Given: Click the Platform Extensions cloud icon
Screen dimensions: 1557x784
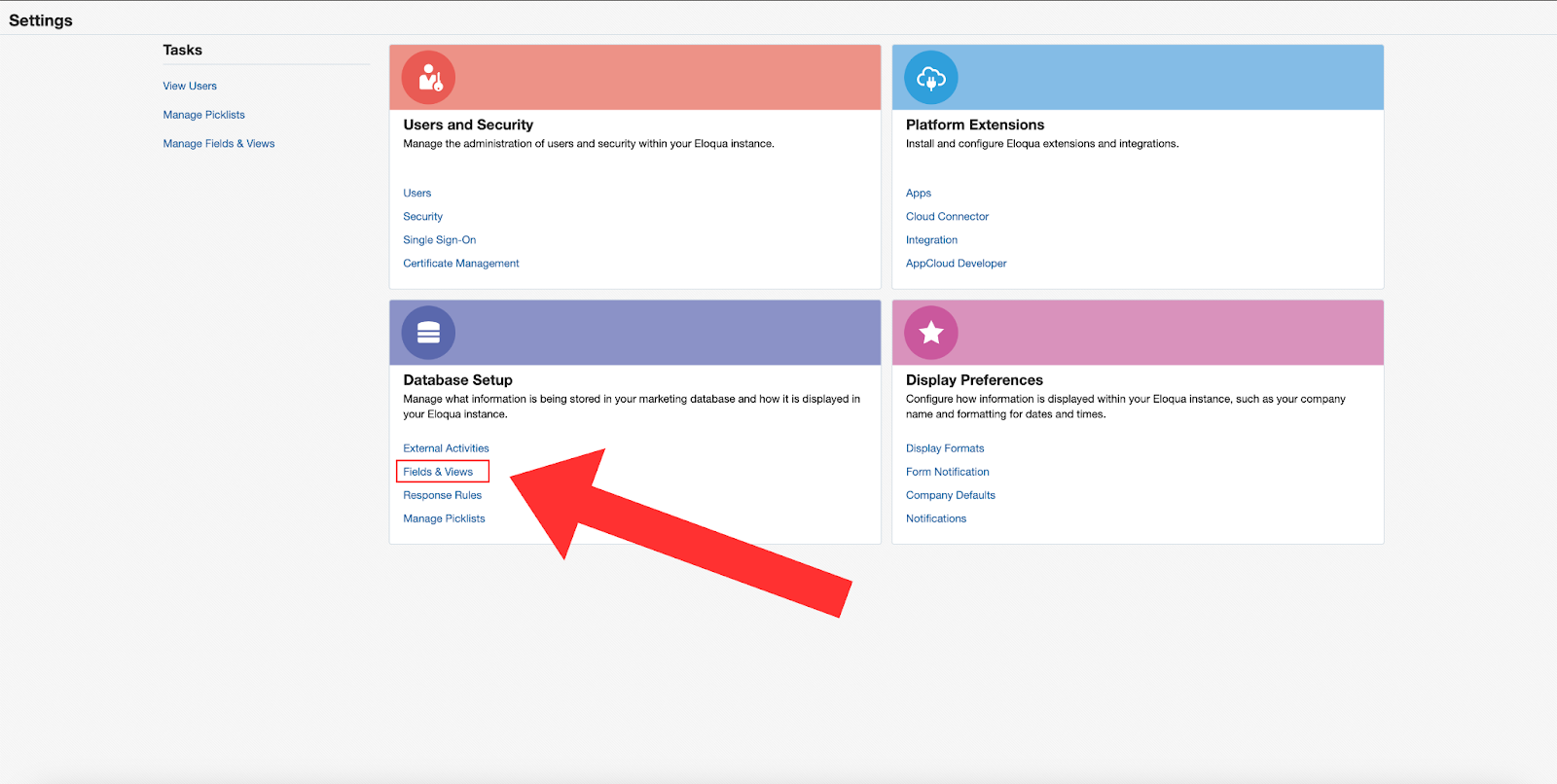Looking at the screenshot, I should click(x=930, y=78).
